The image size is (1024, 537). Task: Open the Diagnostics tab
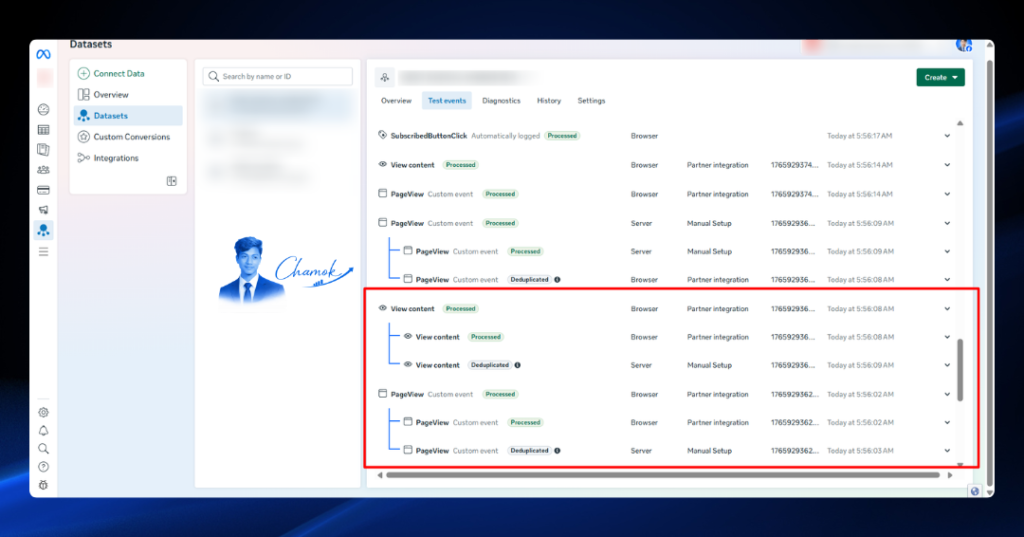(x=501, y=101)
